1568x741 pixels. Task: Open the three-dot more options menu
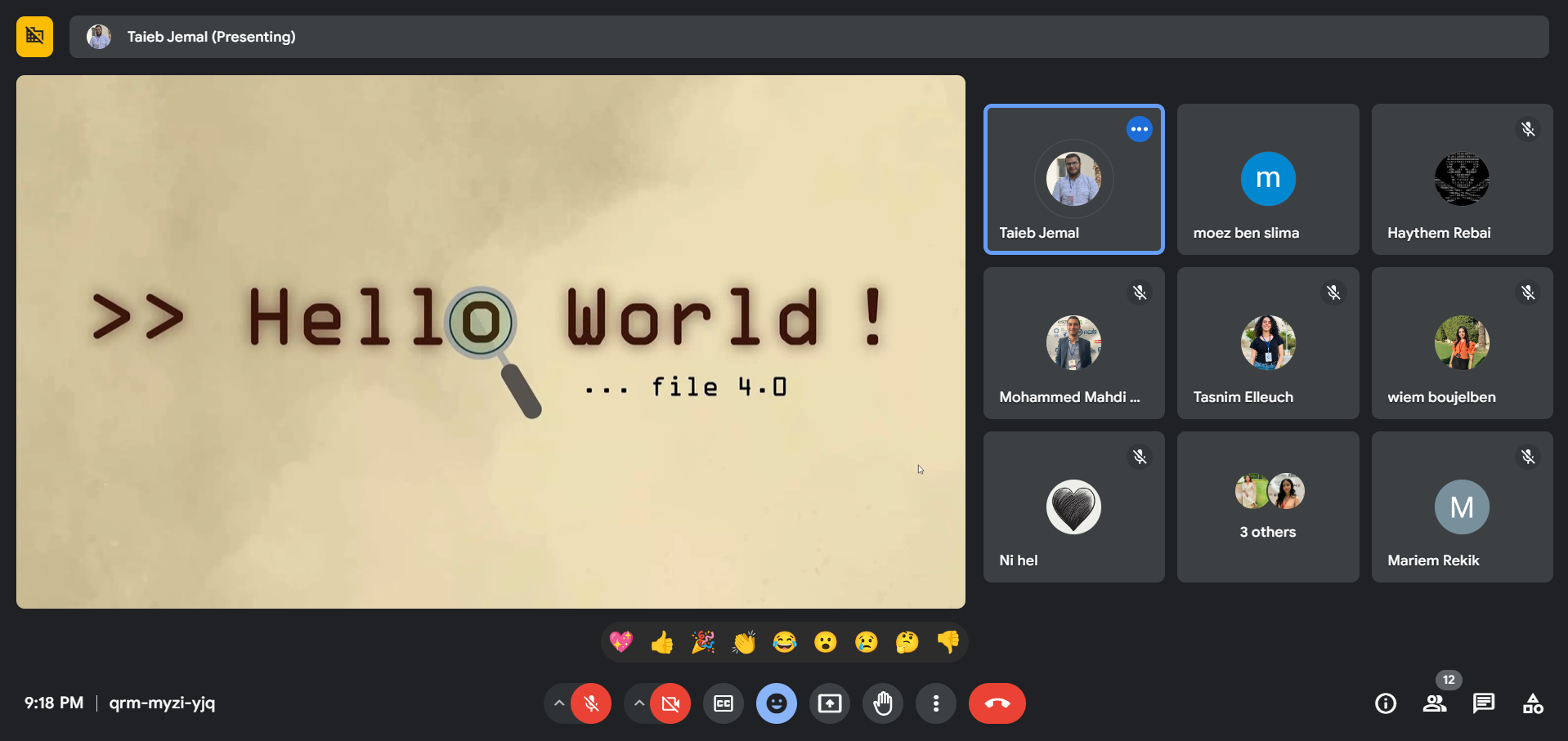click(936, 703)
